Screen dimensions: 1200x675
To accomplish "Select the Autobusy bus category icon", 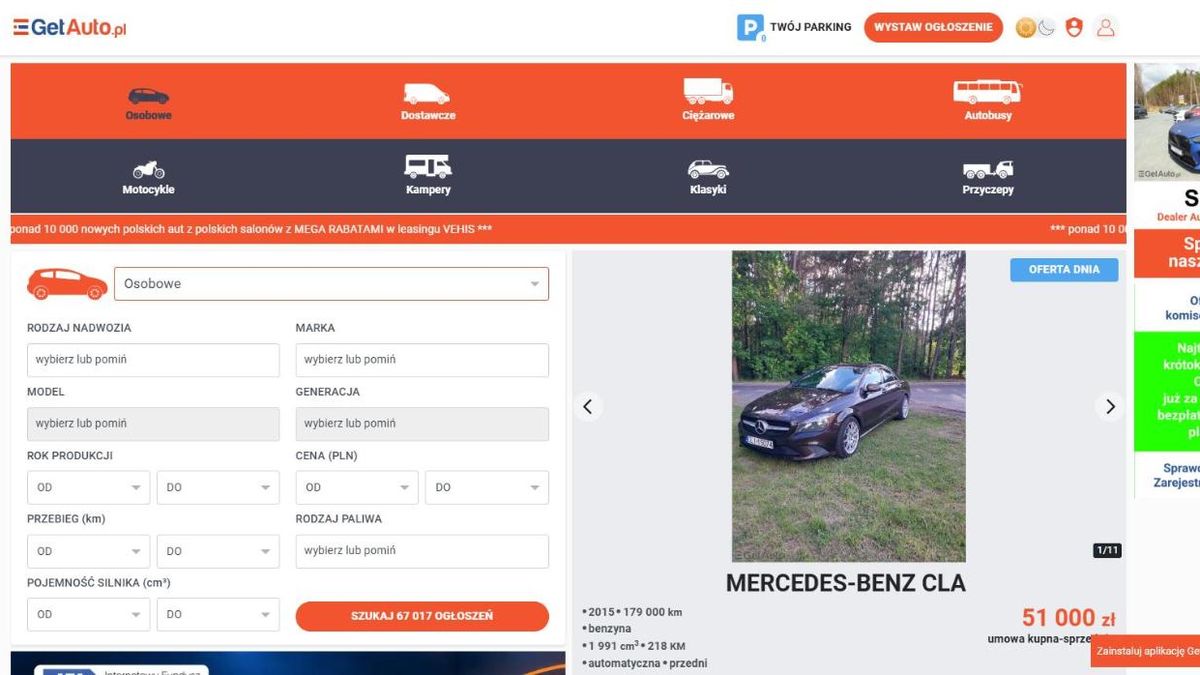I will (x=987, y=92).
